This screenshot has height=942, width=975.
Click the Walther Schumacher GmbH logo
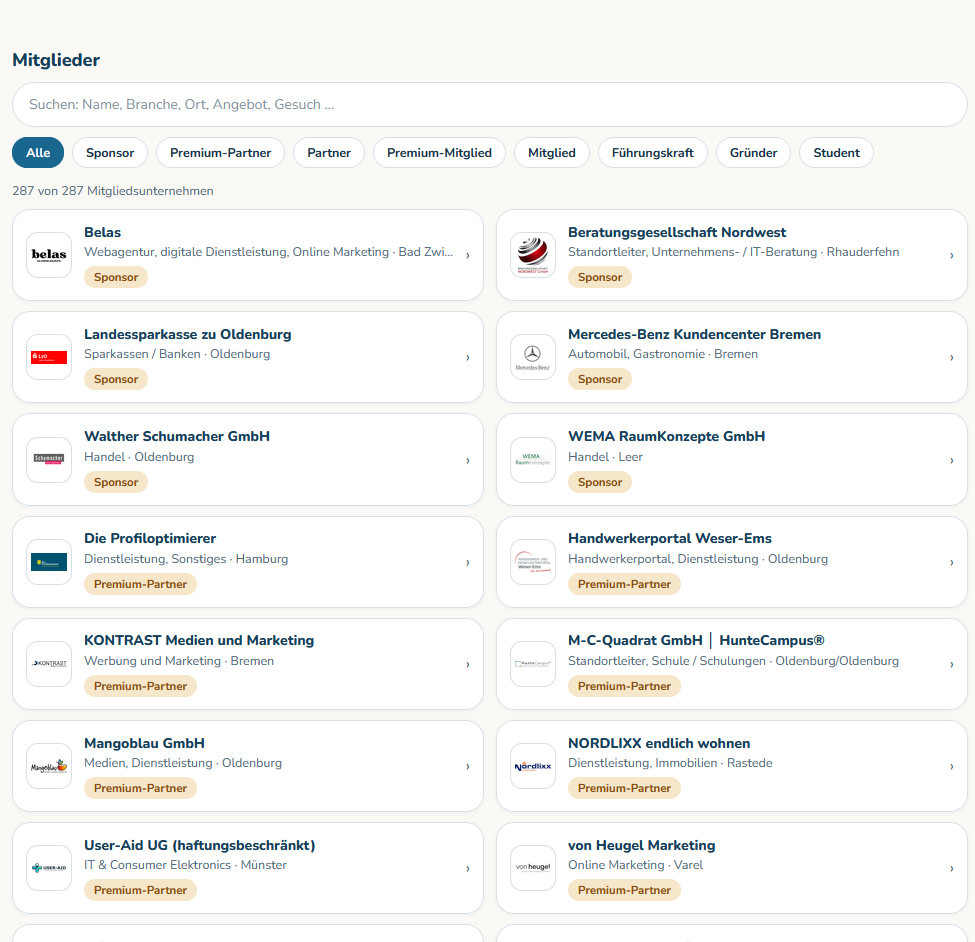pyautogui.click(x=49, y=460)
